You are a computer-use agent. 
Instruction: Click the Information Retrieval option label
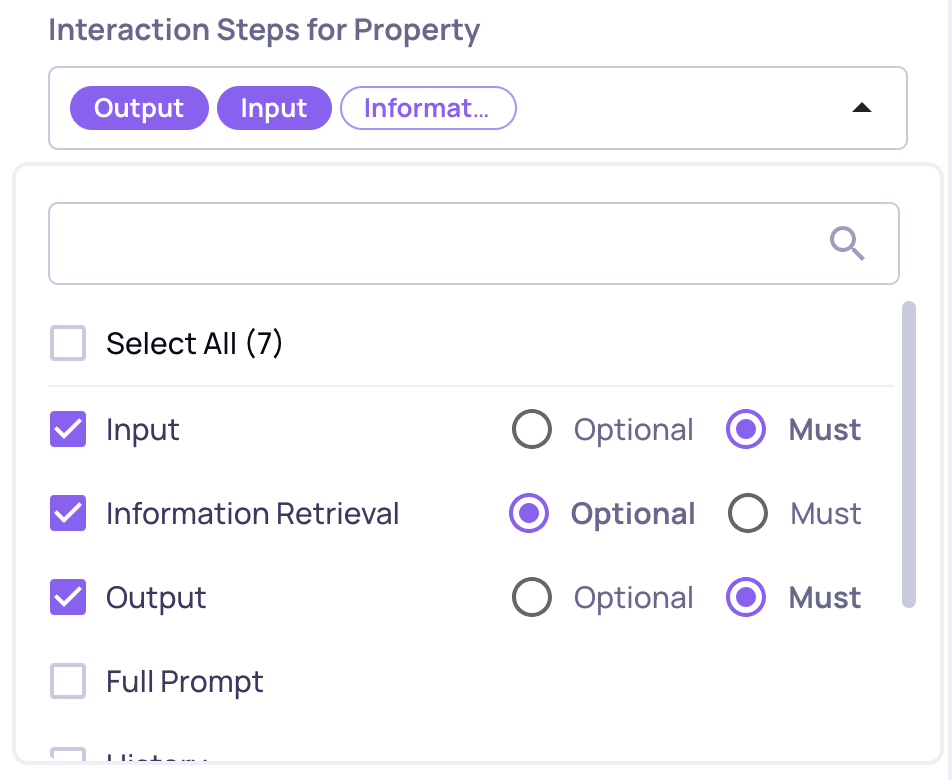point(252,514)
